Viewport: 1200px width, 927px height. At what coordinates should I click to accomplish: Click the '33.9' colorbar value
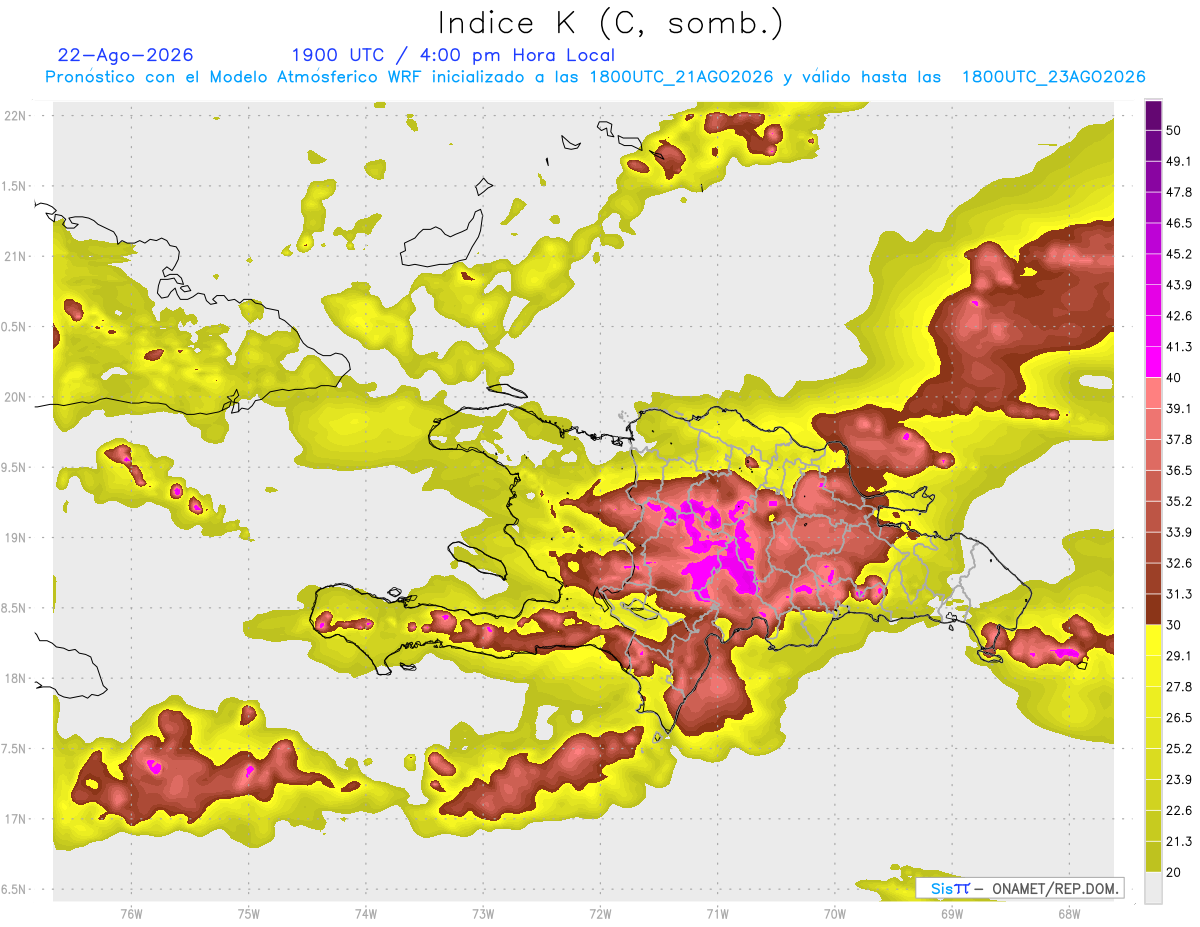[x=1178, y=532]
